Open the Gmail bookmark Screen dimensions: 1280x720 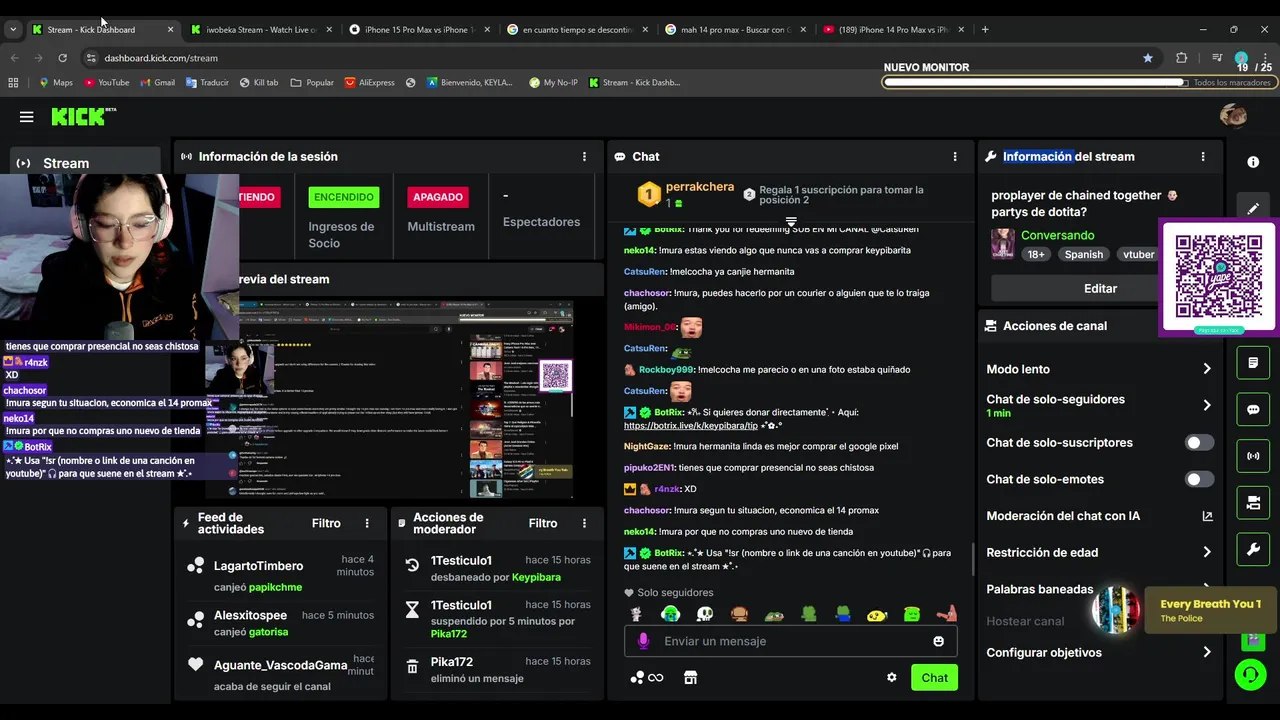click(x=157, y=82)
